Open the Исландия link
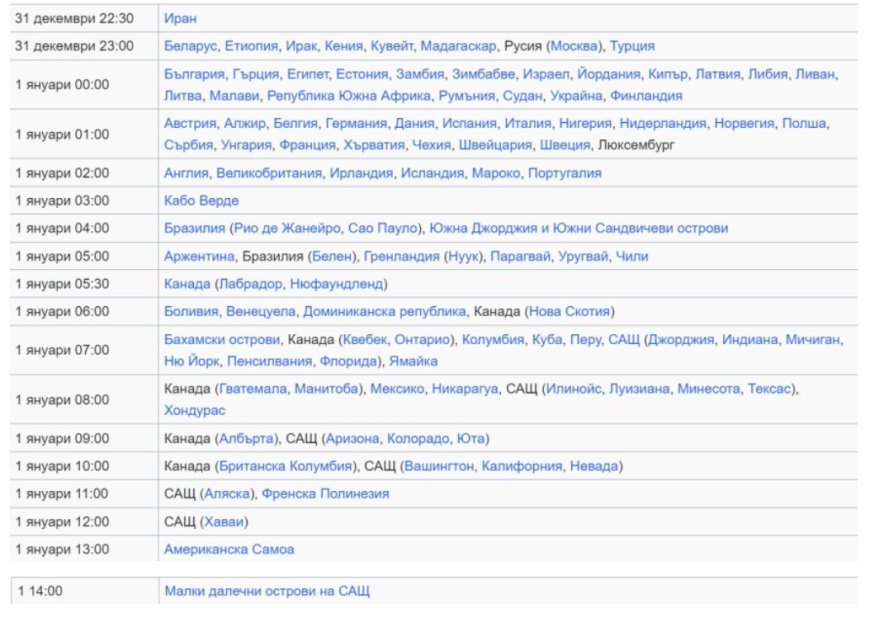 click(433, 173)
